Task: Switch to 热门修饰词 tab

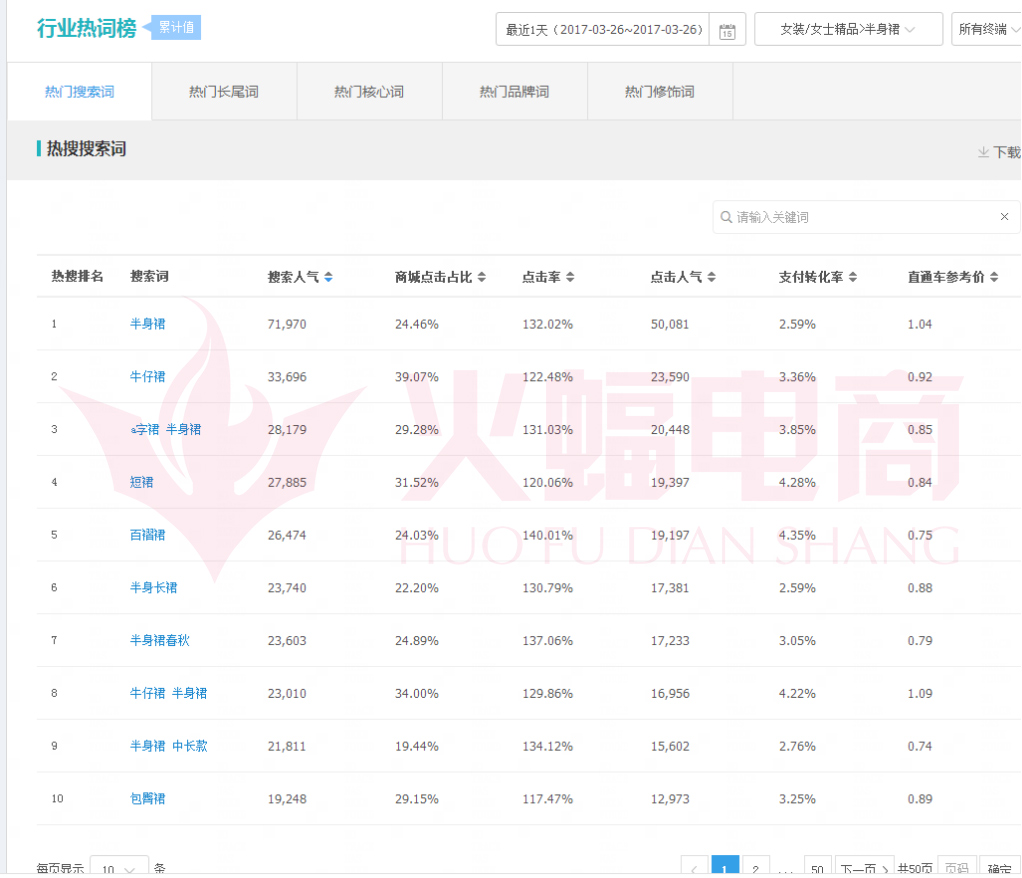Action: [x=660, y=92]
